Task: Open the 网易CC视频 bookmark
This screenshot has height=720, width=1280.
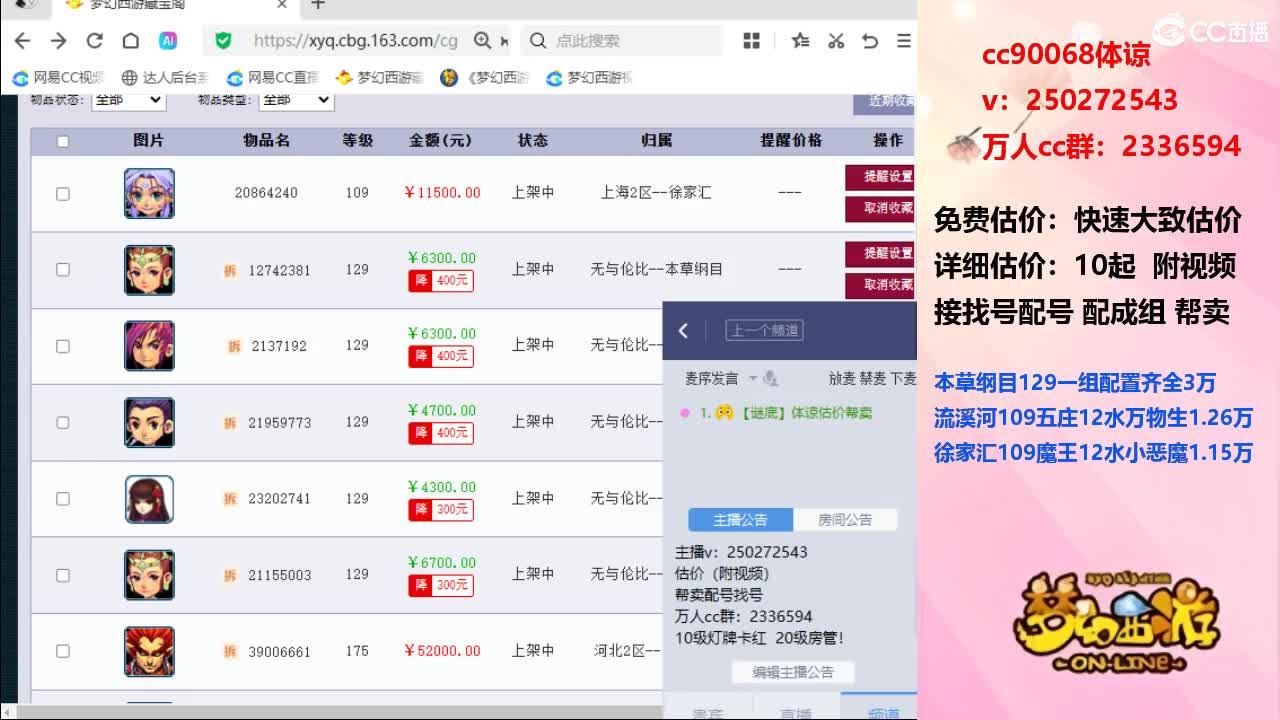Action: click(59, 78)
